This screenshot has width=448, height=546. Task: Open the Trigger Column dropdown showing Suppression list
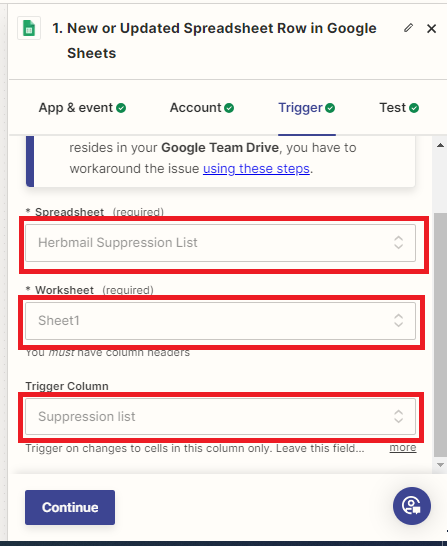pos(220,416)
